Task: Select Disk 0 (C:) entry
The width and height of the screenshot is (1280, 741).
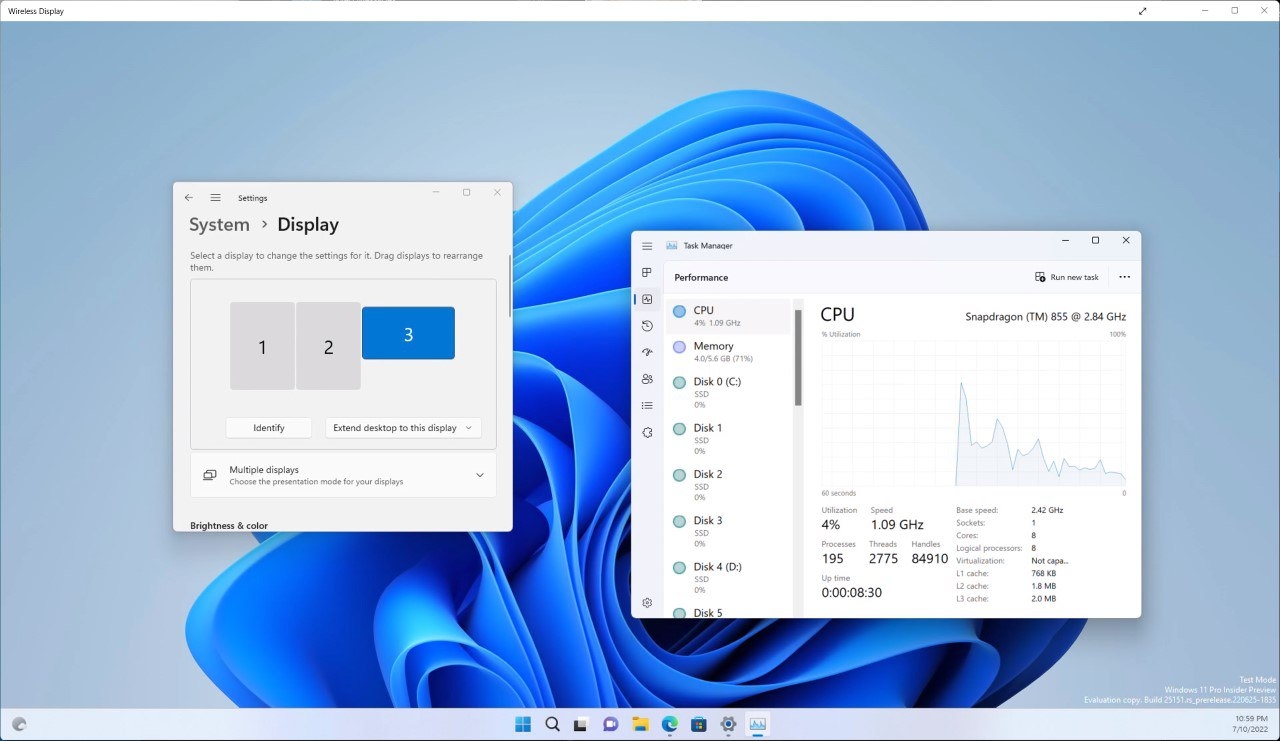Action: 730,394
